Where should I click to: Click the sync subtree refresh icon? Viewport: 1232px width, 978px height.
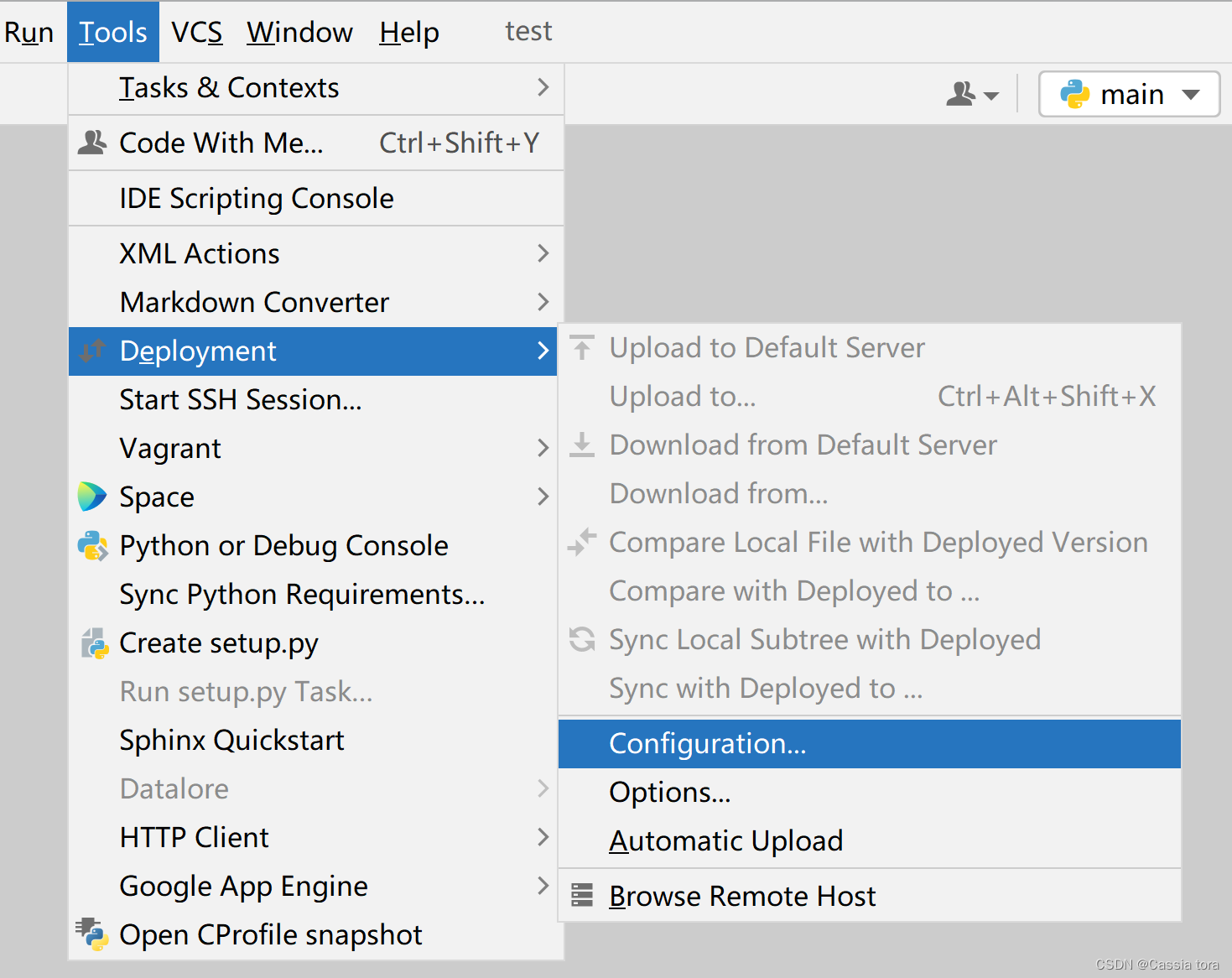[x=582, y=639]
